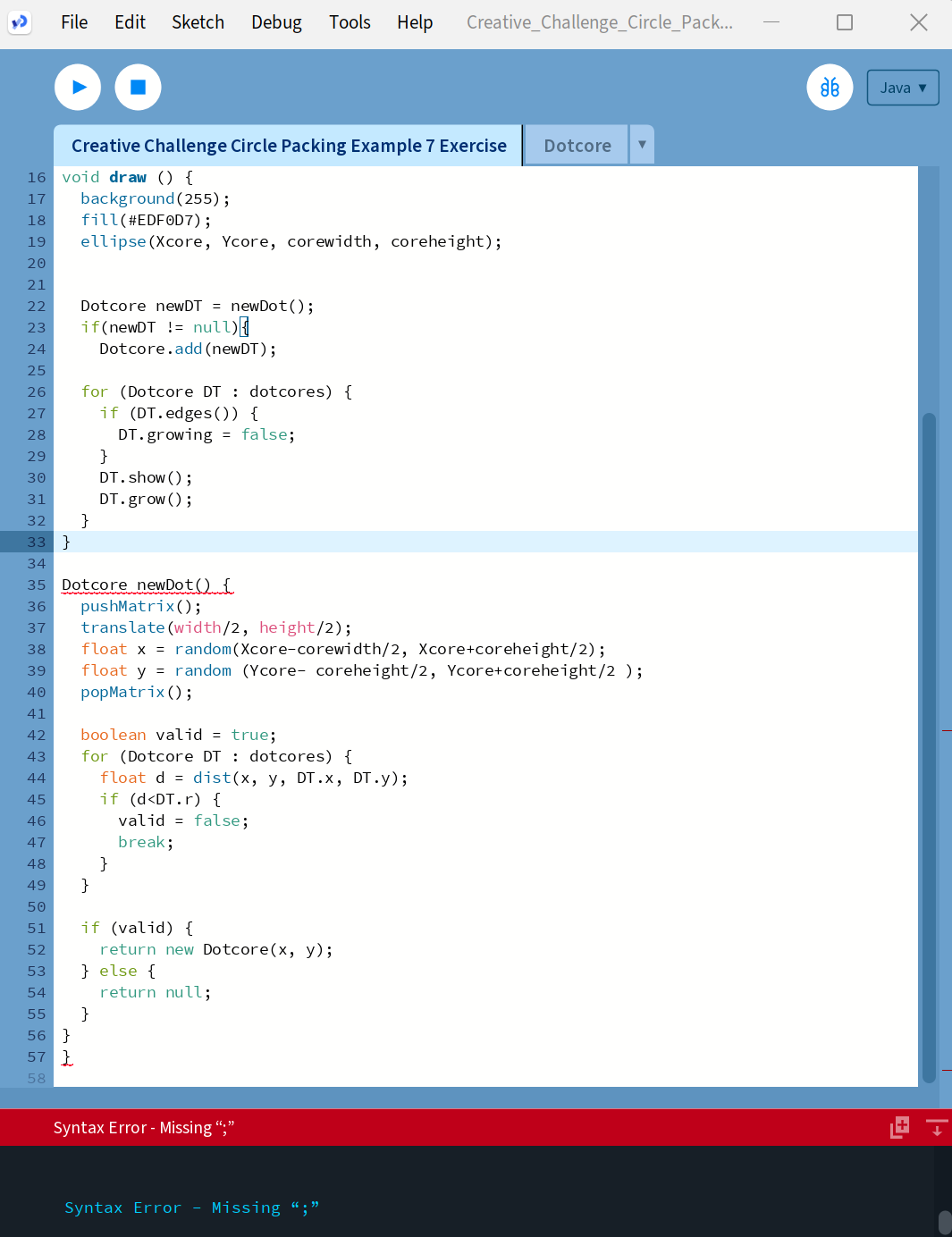Screen dimensions: 952x1237
Task: Click the 'if (d<DT.r) {' line
Action: click(x=160, y=799)
